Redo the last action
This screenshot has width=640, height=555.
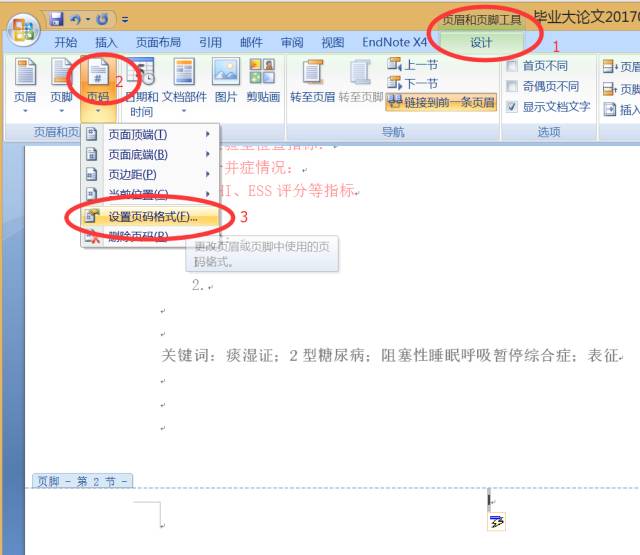point(102,19)
